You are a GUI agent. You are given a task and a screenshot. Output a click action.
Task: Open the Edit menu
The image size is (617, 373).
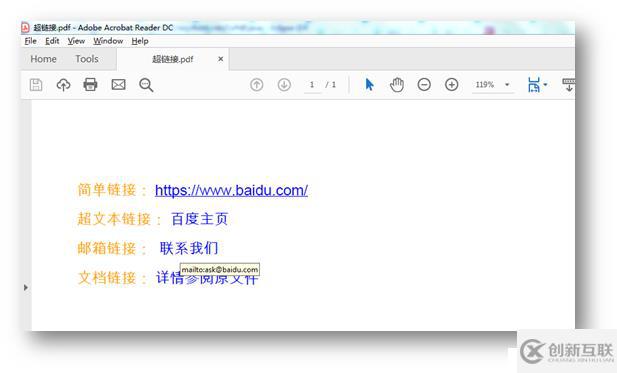point(52,41)
